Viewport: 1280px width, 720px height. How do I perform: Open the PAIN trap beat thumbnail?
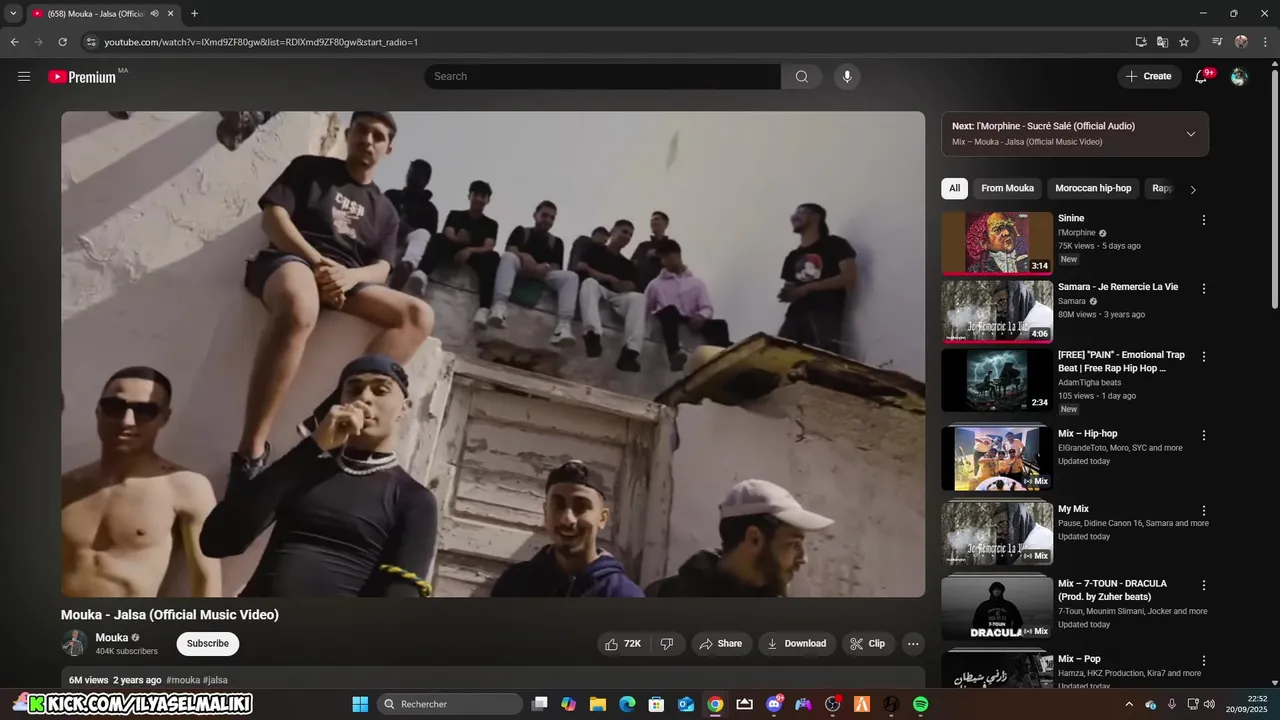997,379
